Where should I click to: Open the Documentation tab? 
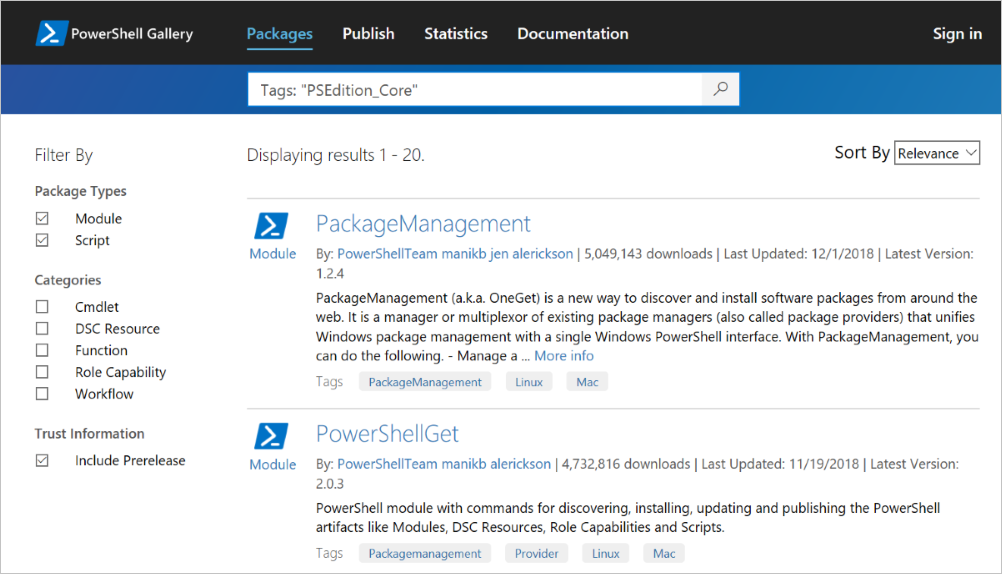(573, 34)
